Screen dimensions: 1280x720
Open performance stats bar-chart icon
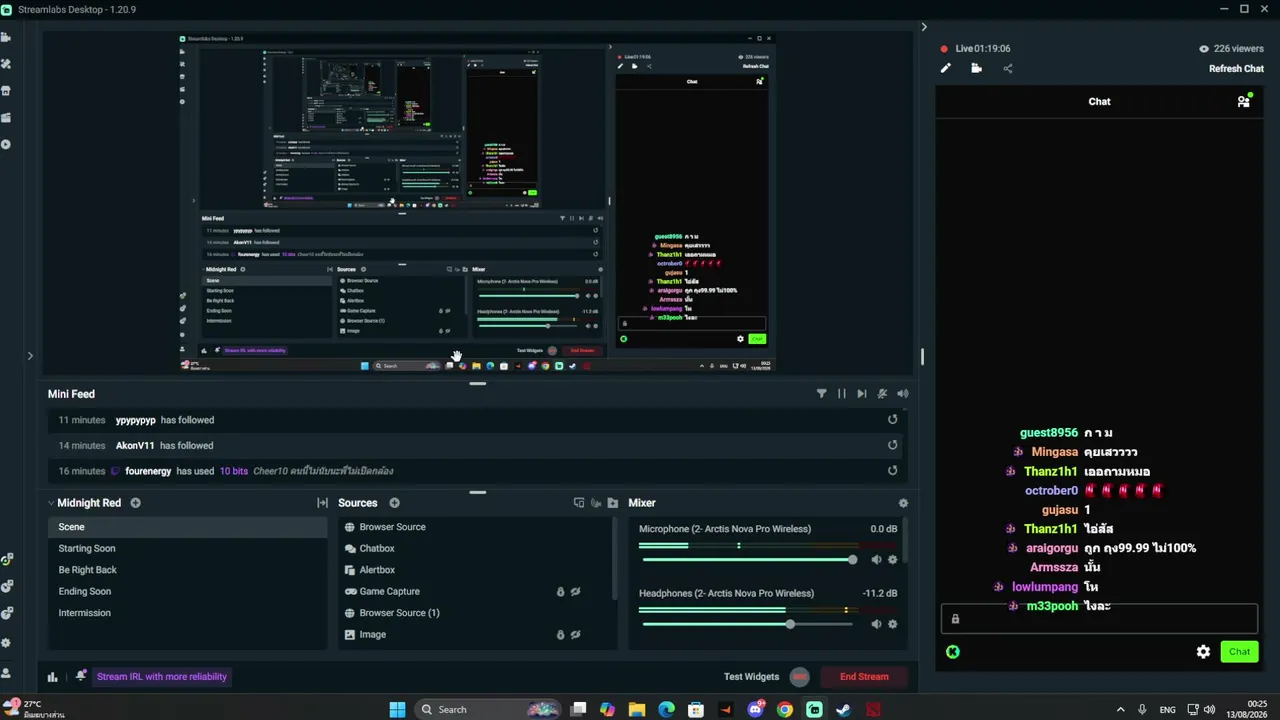[53, 677]
